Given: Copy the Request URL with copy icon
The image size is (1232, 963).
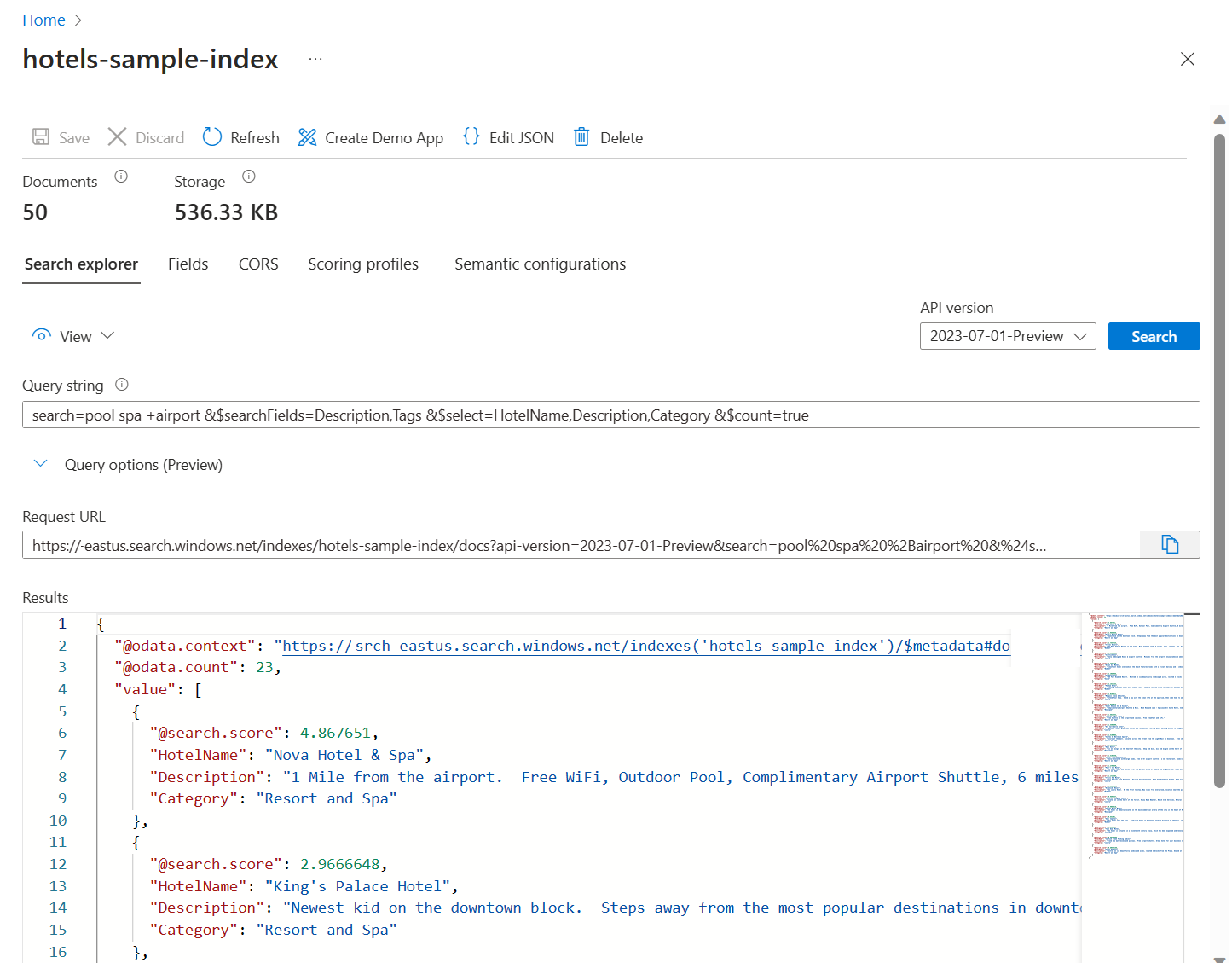Looking at the screenshot, I should 1170,545.
